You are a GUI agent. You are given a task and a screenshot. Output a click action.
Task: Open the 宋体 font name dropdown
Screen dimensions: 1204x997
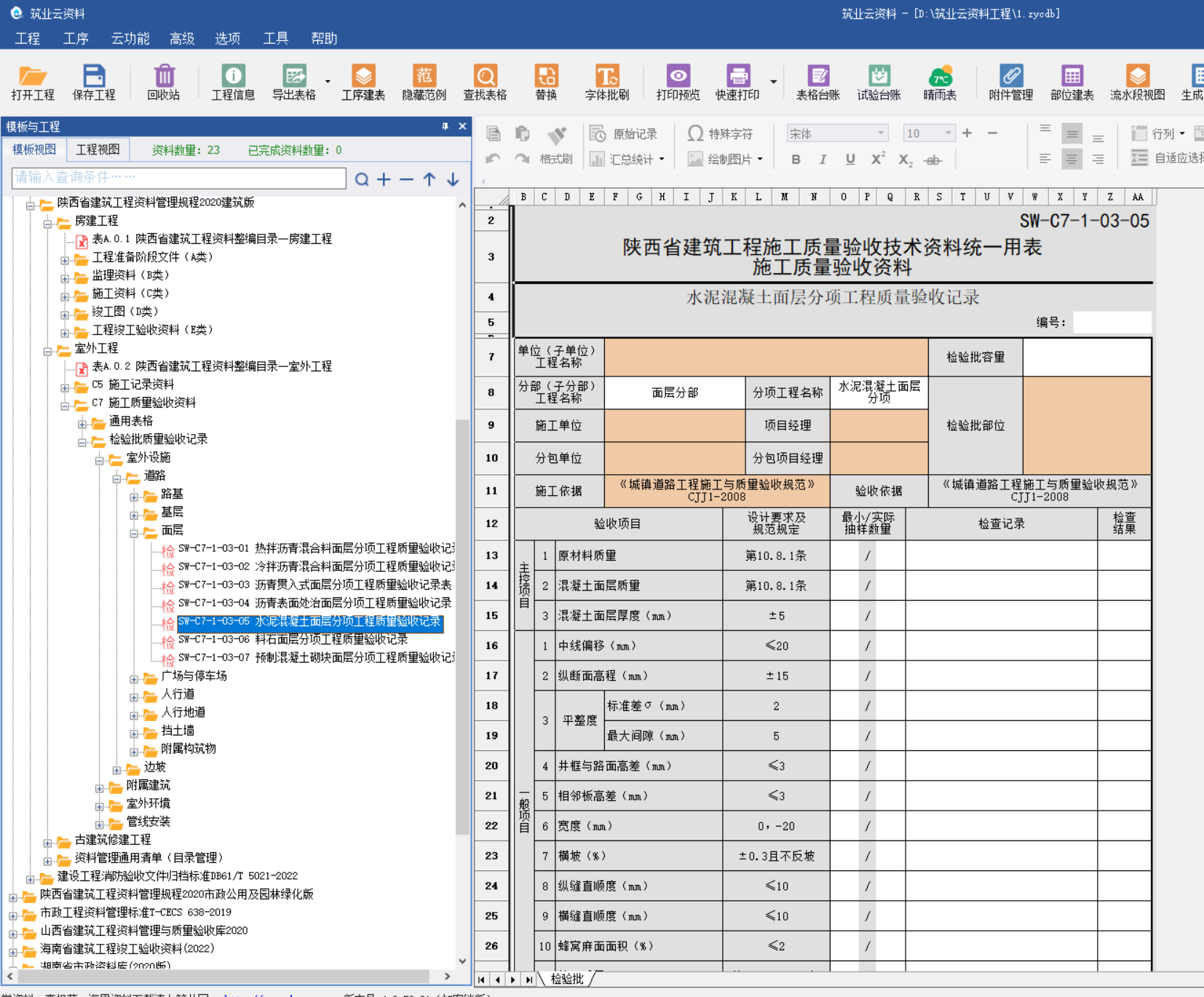point(881,133)
